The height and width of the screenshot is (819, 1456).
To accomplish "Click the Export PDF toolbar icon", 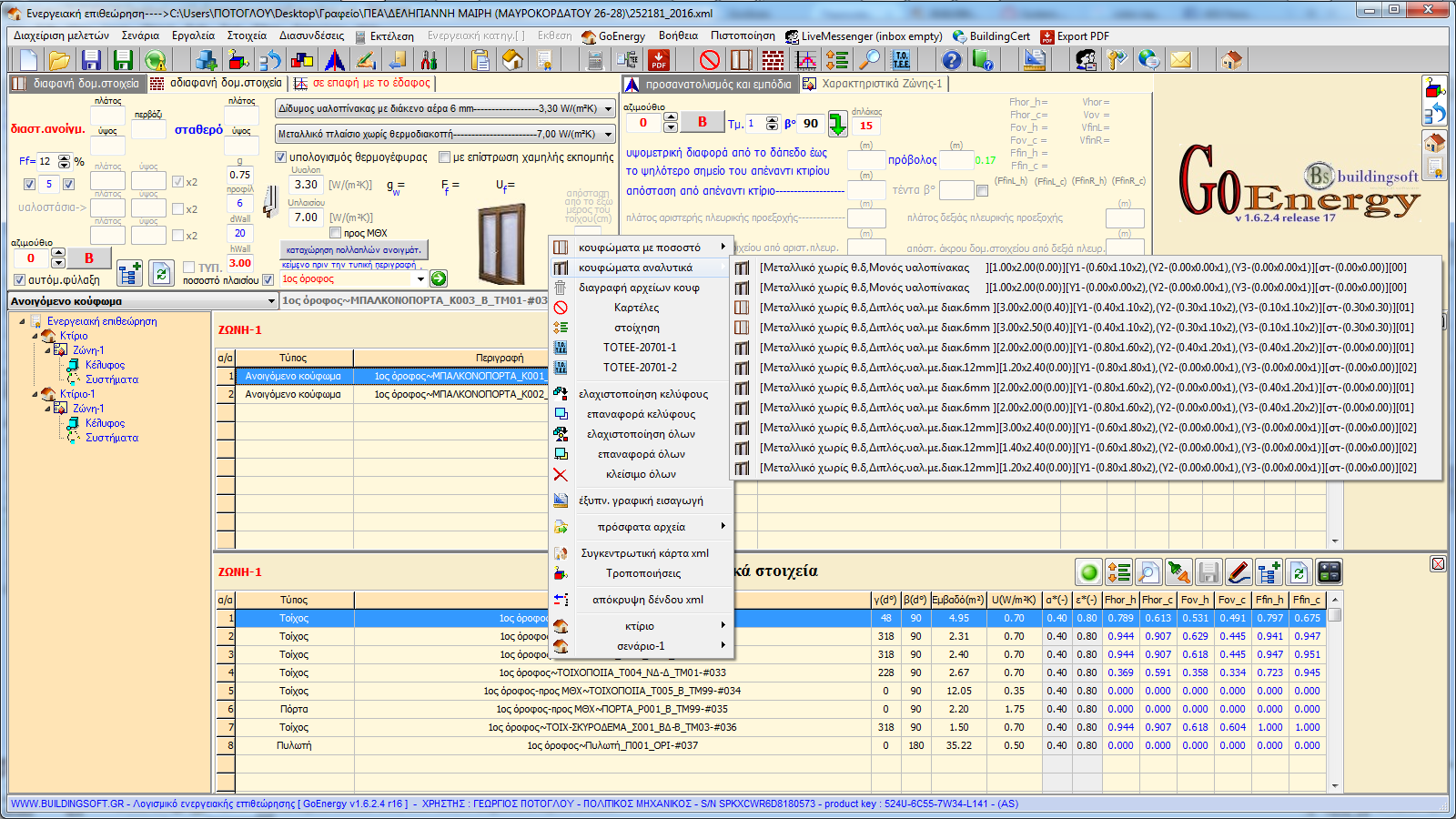I will (x=659, y=60).
